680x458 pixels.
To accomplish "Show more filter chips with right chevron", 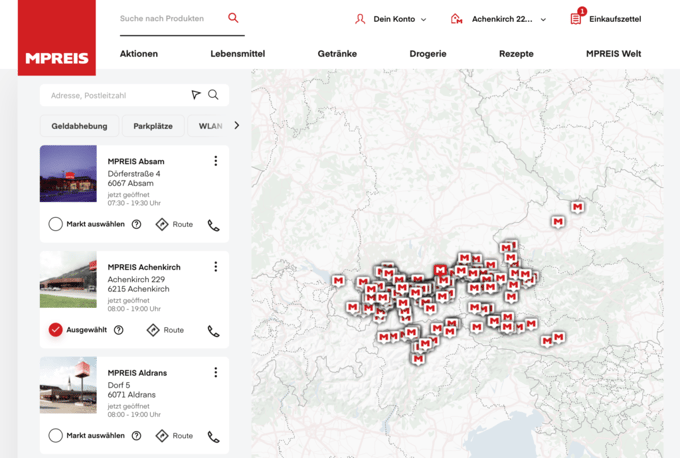I will [x=236, y=125].
